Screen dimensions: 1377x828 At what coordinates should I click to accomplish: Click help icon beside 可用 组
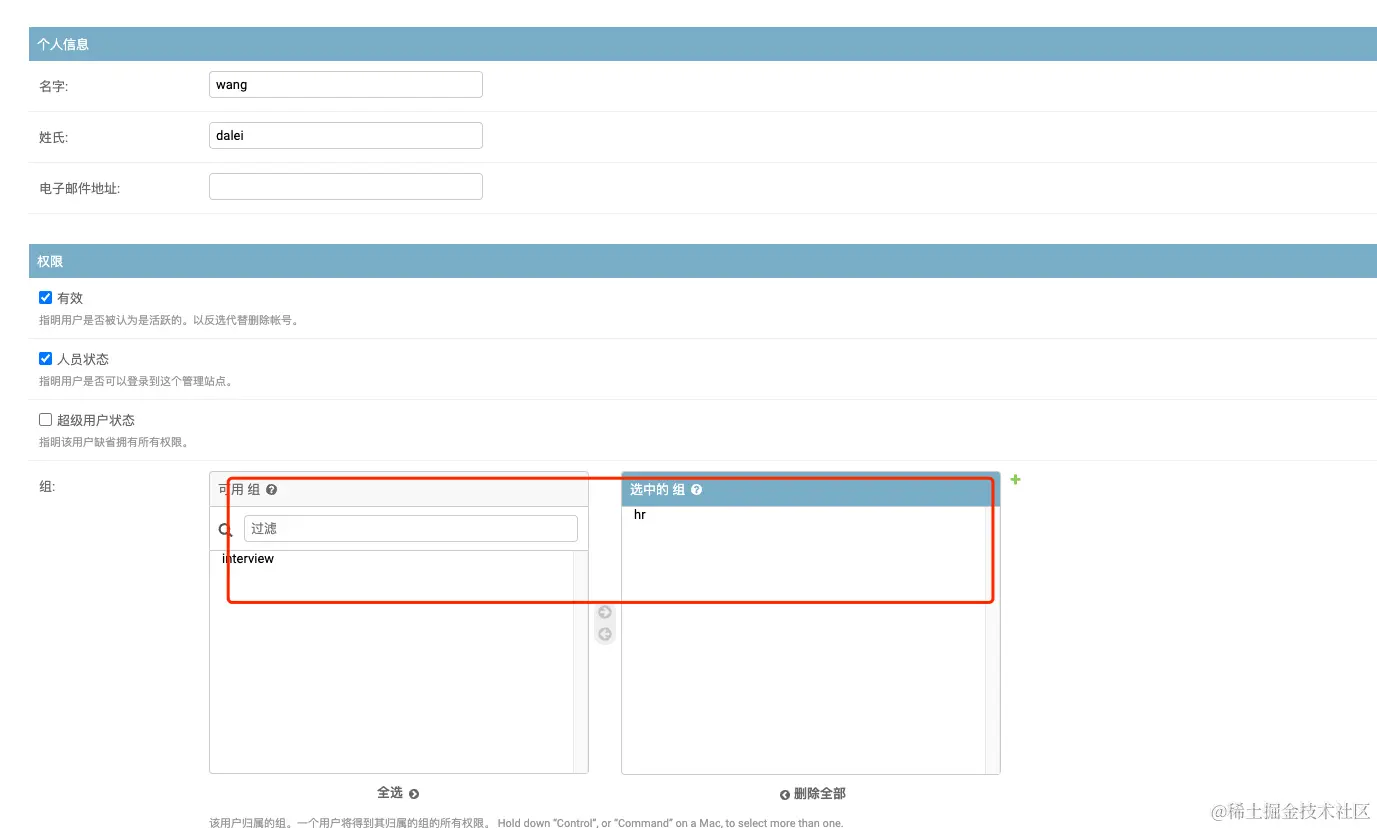[272, 490]
